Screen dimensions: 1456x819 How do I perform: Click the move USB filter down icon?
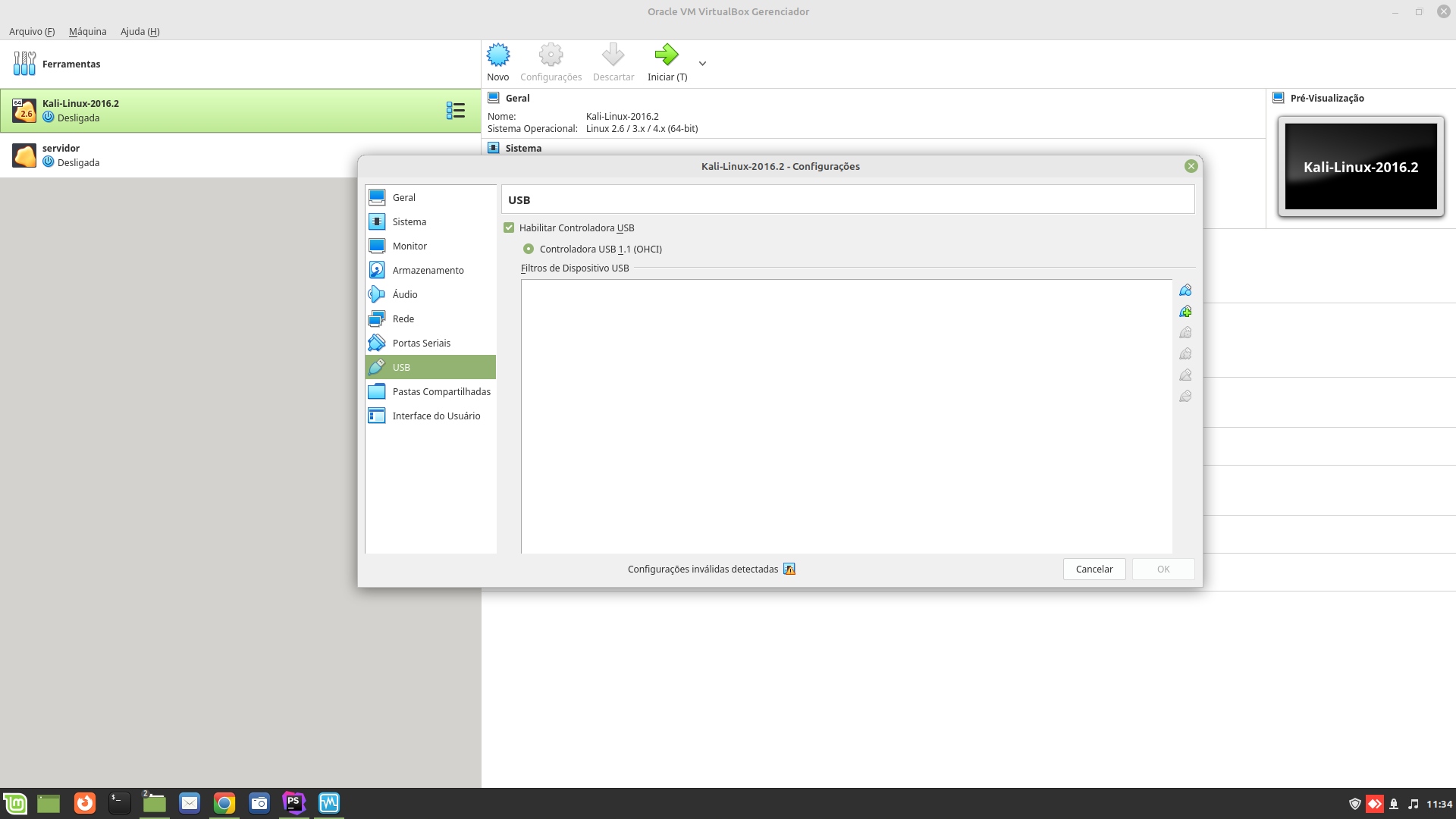(x=1185, y=397)
